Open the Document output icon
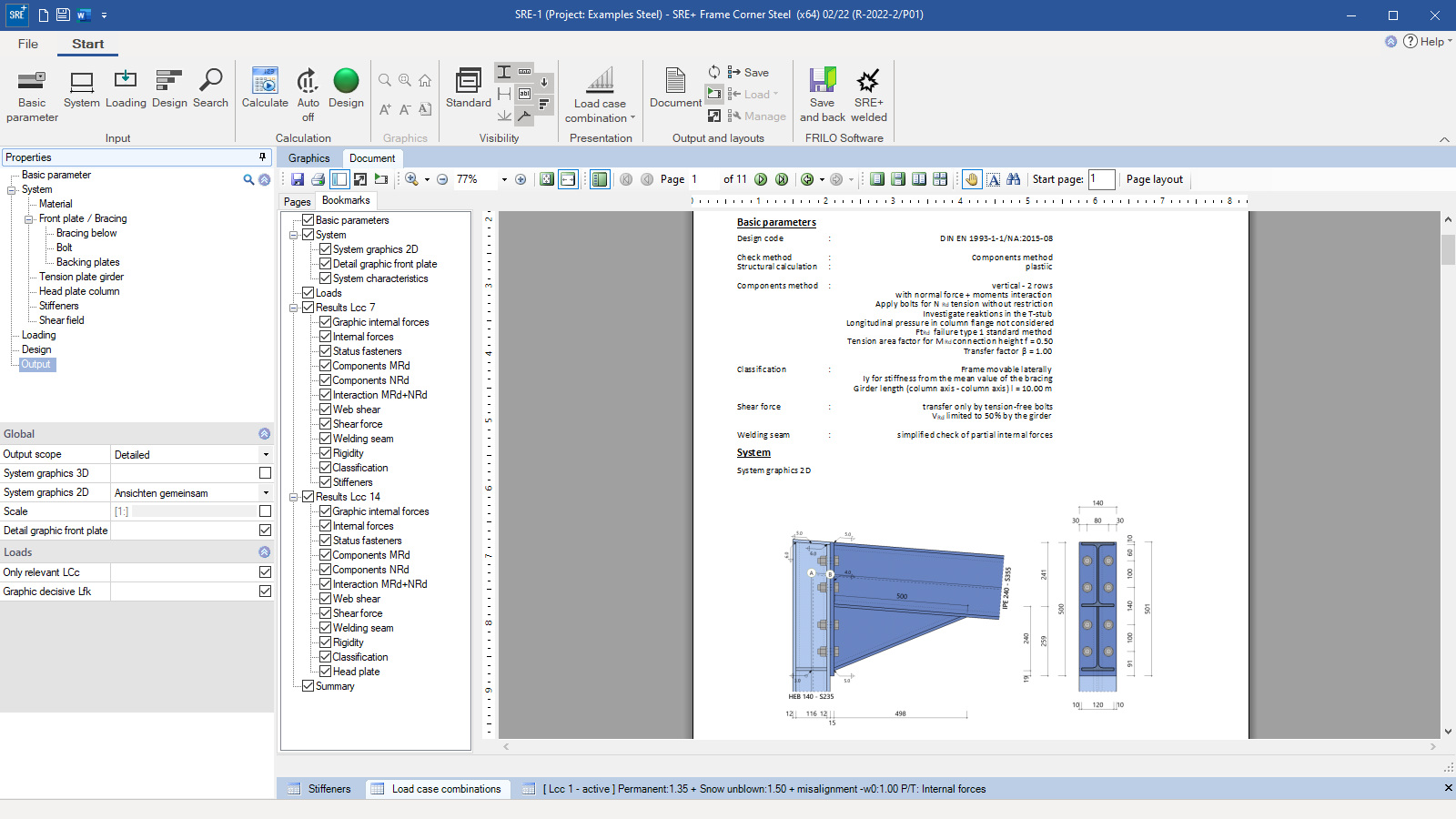Screen dimensions: 1456x819 (675, 90)
